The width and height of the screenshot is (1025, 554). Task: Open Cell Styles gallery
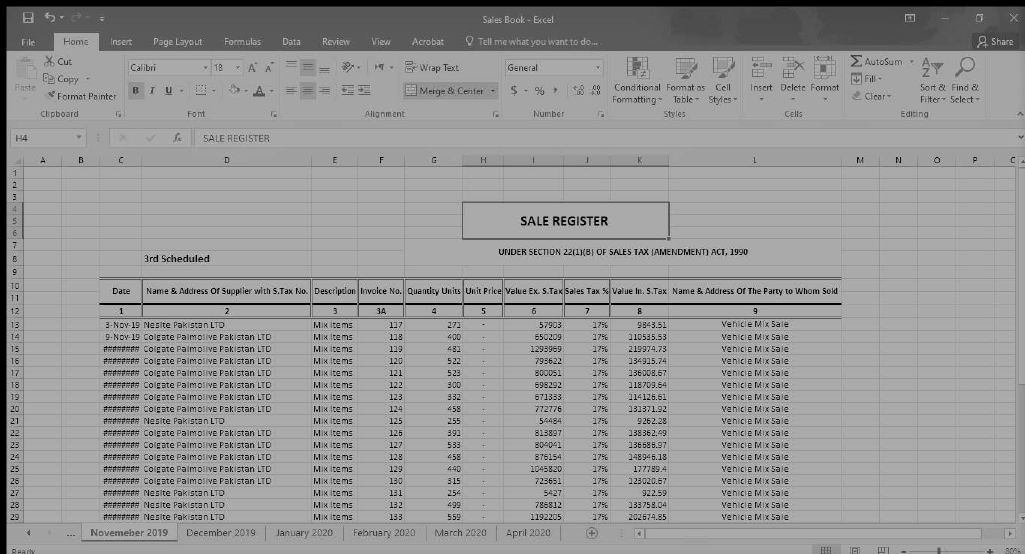coord(723,80)
